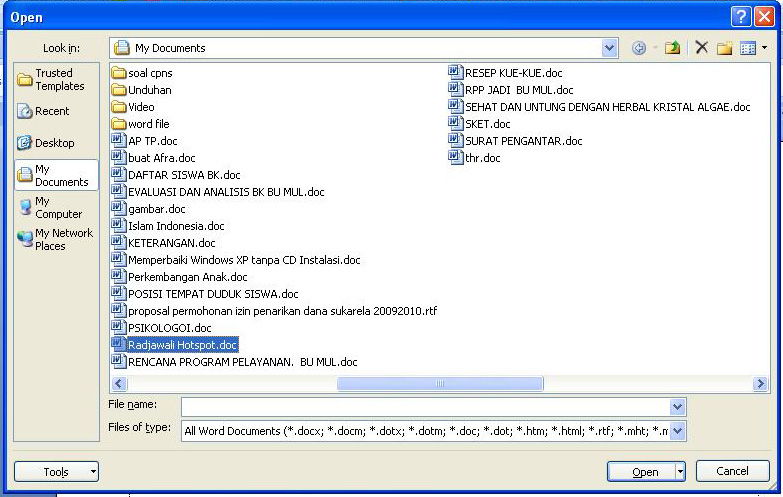Click the Word icon of SKET.doc

455,123
